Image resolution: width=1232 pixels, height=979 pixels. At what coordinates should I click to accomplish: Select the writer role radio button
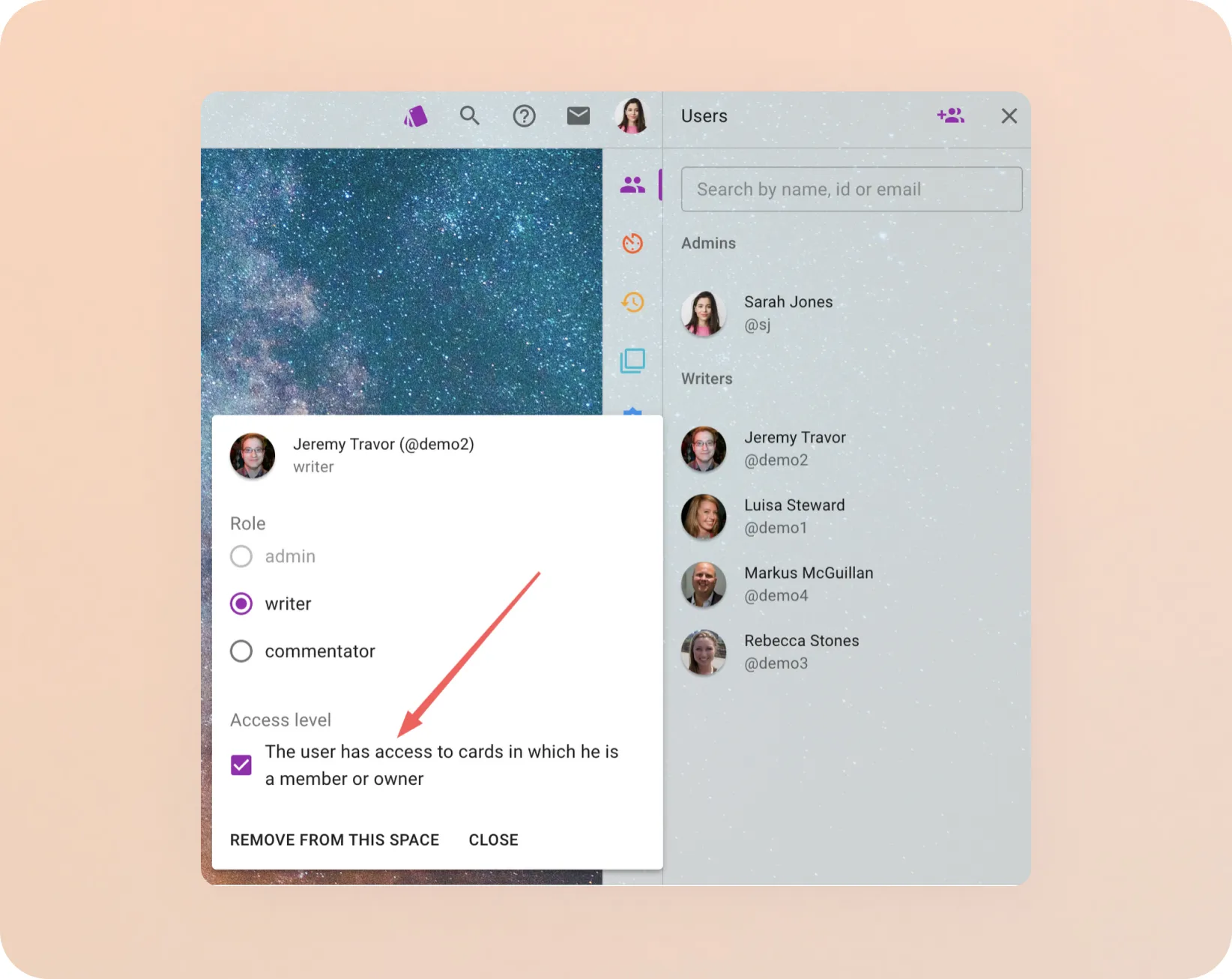pyautogui.click(x=241, y=603)
